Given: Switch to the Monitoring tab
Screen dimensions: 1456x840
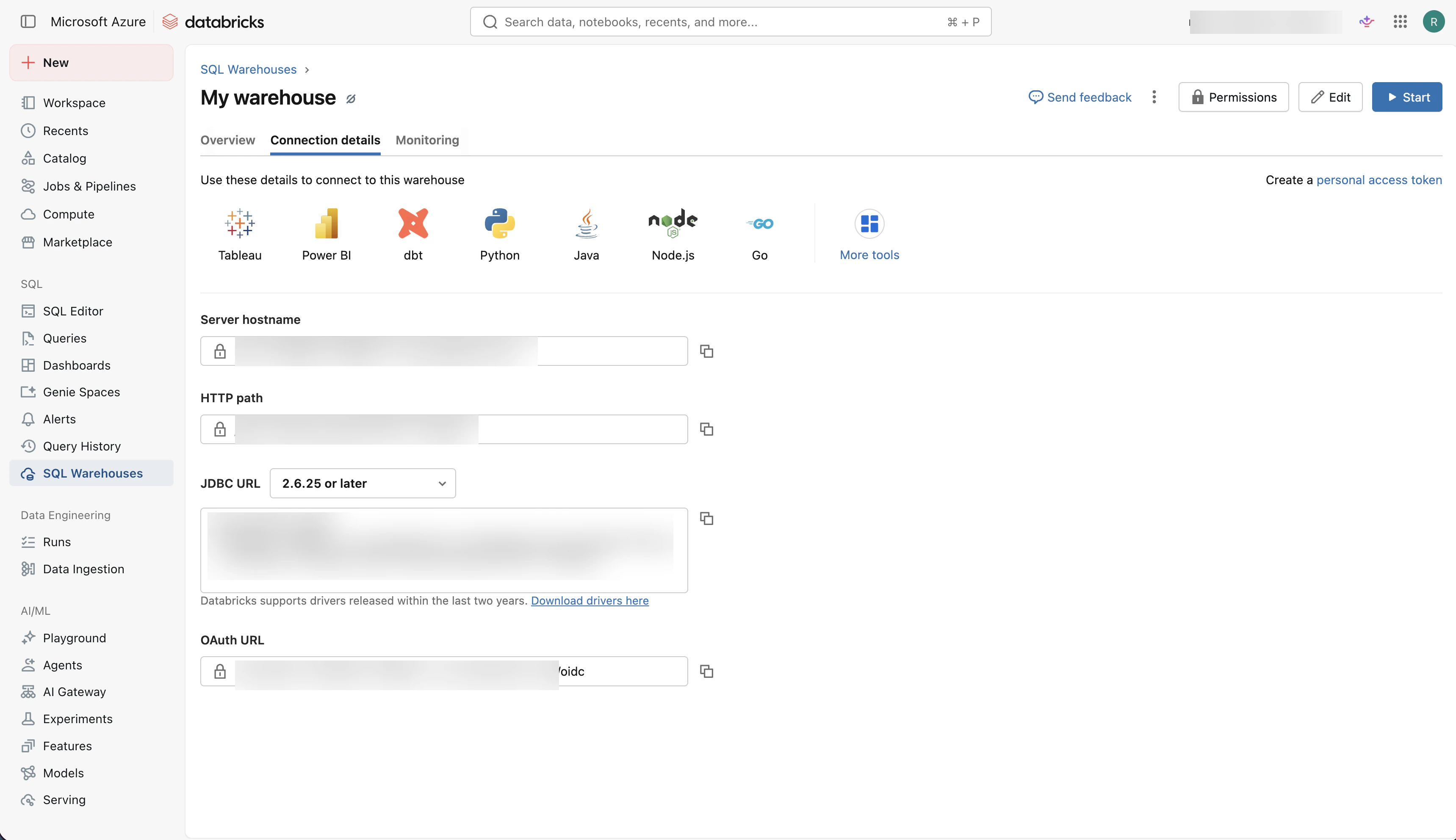Looking at the screenshot, I should (x=427, y=140).
